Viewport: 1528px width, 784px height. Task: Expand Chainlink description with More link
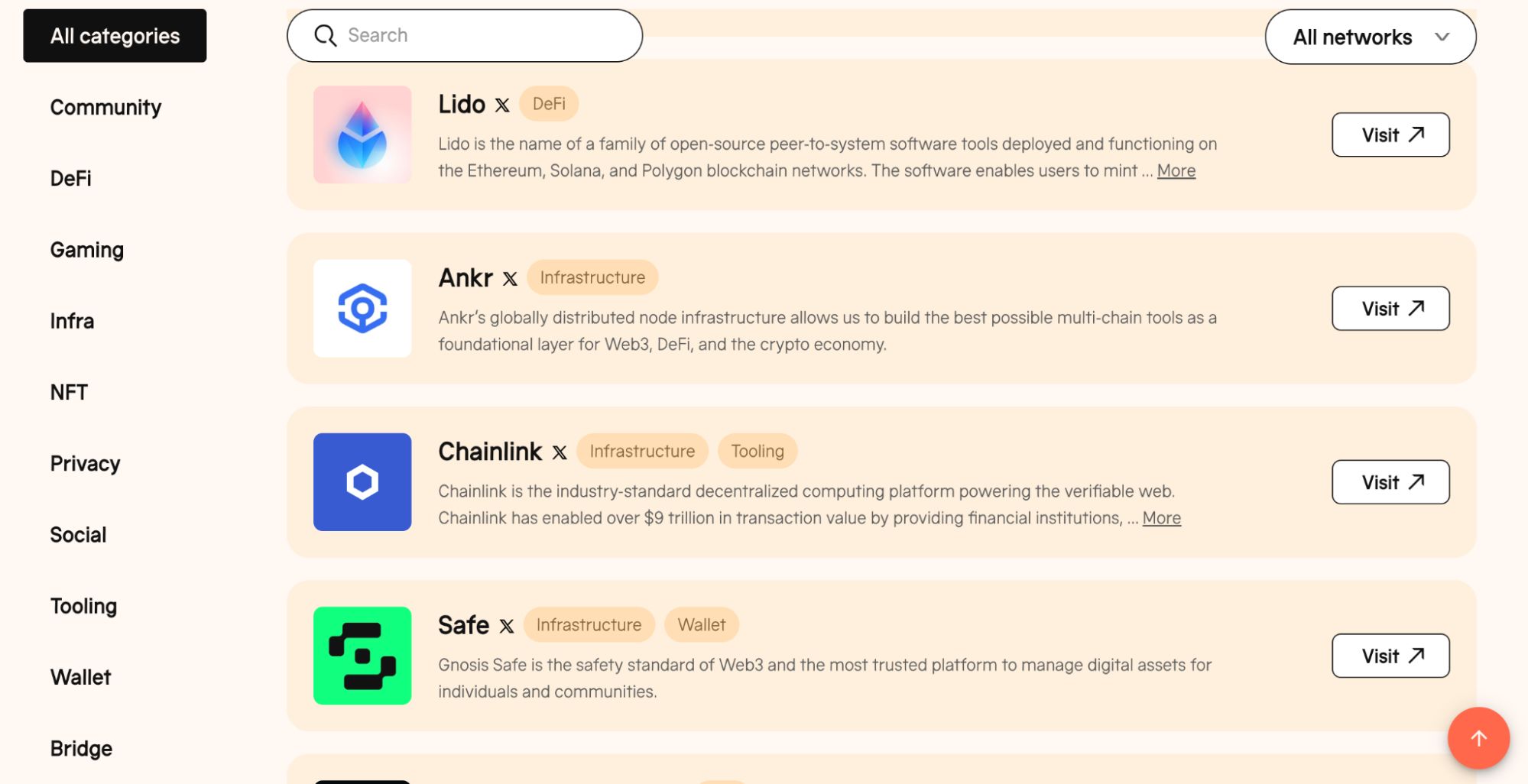[x=1161, y=518]
